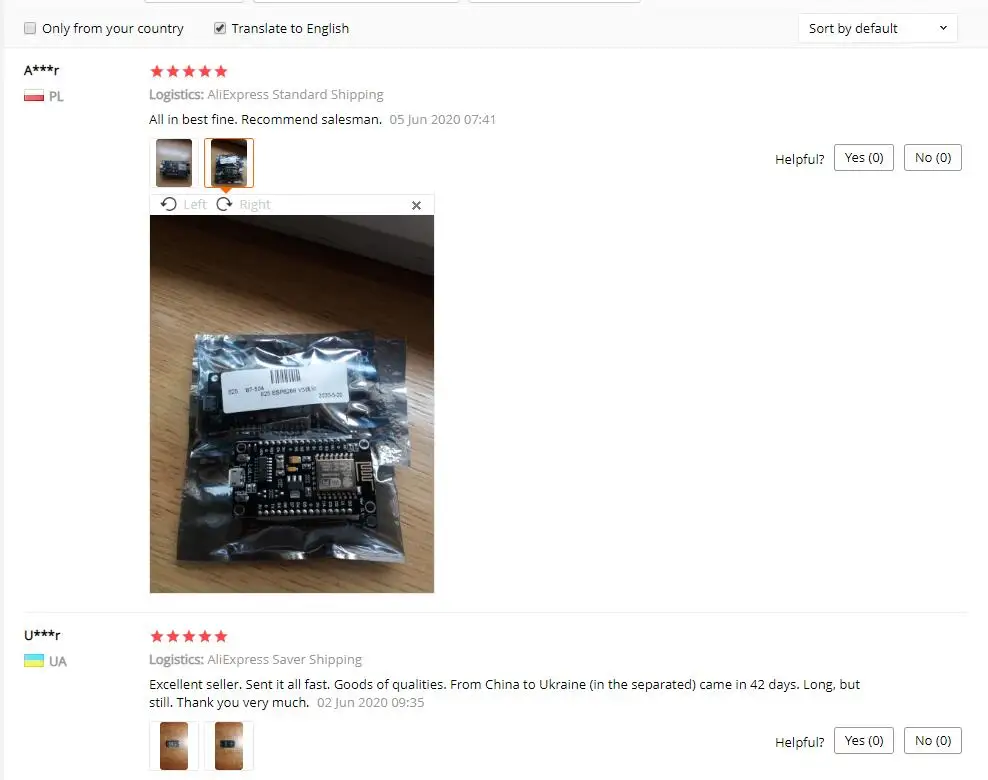The height and width of the screenshot is (780, 988).
Task: Vote Yes (0) on U***r's review
Action: coord(864,740)
